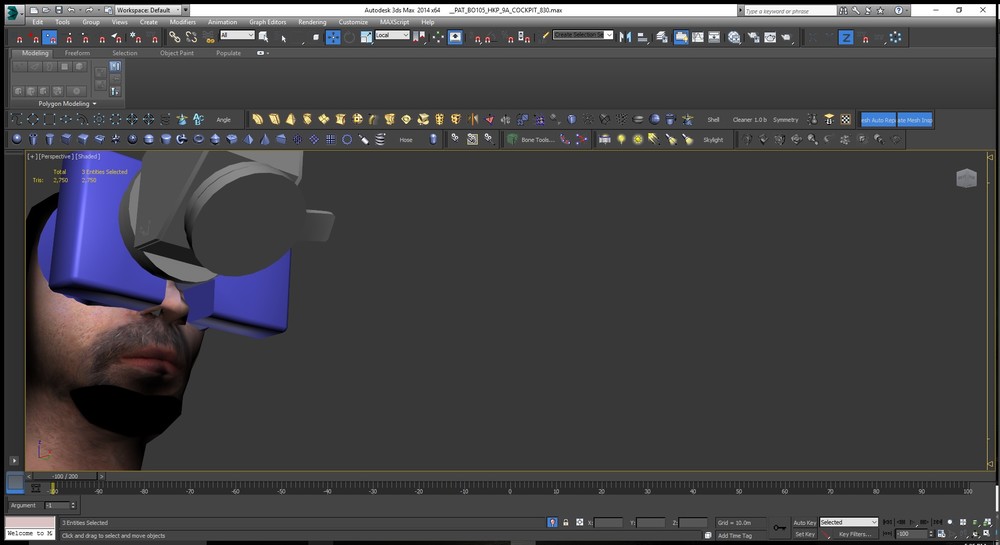
Task: Open the Mirror tool in main toolbar
Action: [x=626, y=37]
